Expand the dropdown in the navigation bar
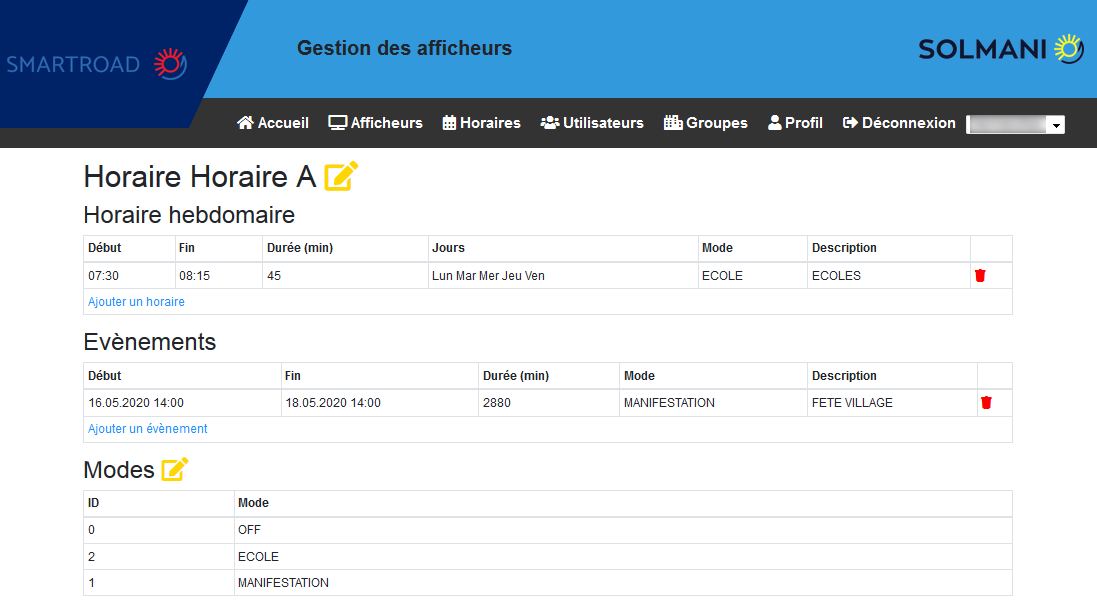1097x611 pixels. [1015, 125]
